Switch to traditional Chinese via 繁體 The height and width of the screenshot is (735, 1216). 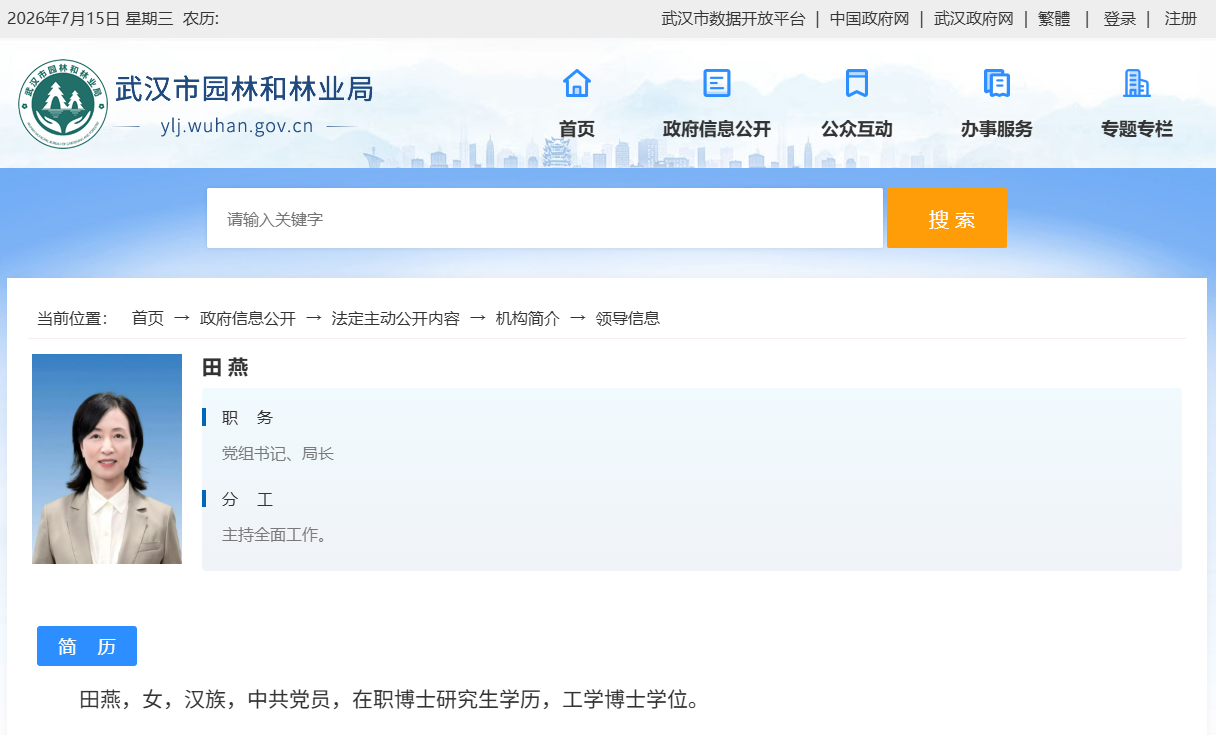(x=1054, y=19)
